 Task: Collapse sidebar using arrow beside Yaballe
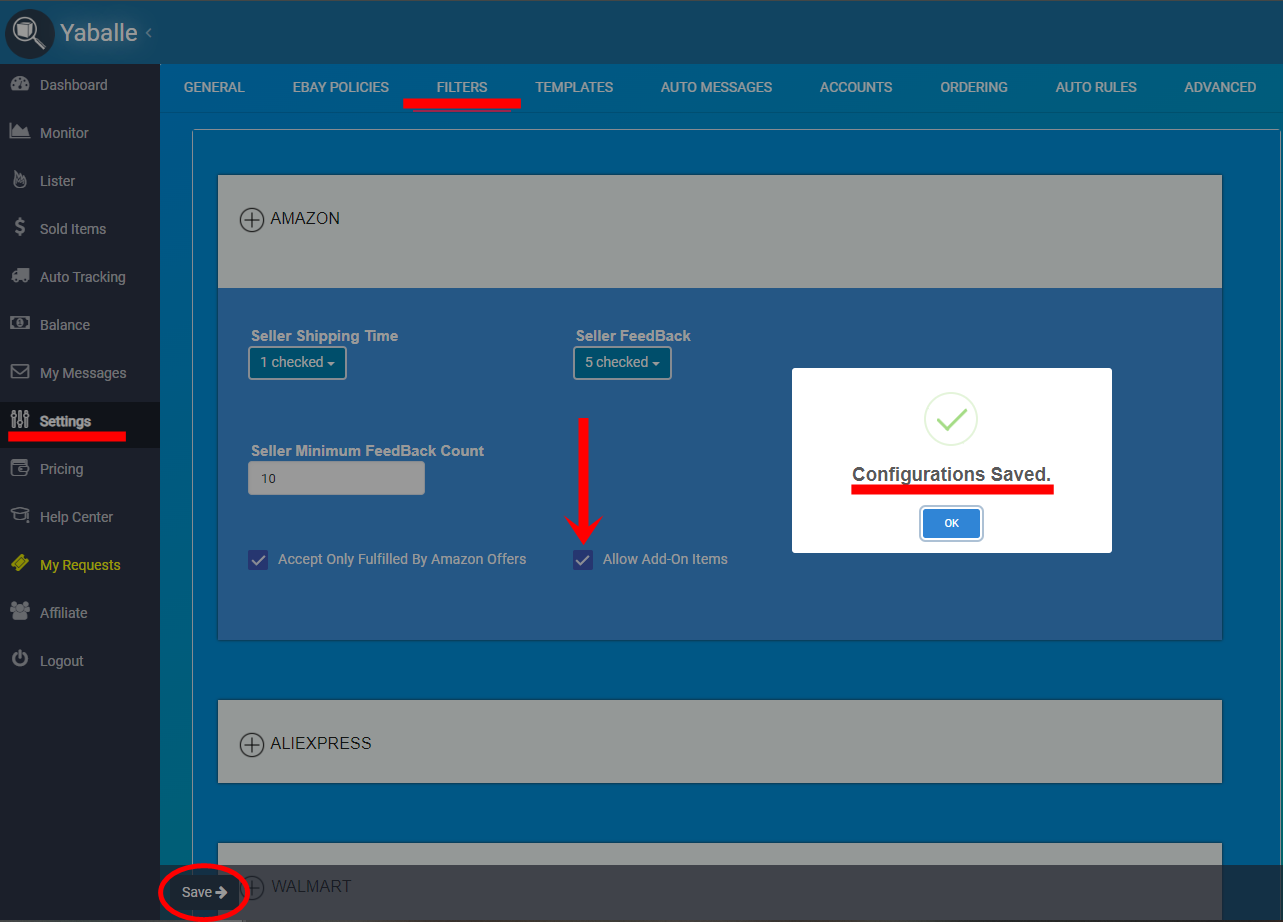[149, 33]
